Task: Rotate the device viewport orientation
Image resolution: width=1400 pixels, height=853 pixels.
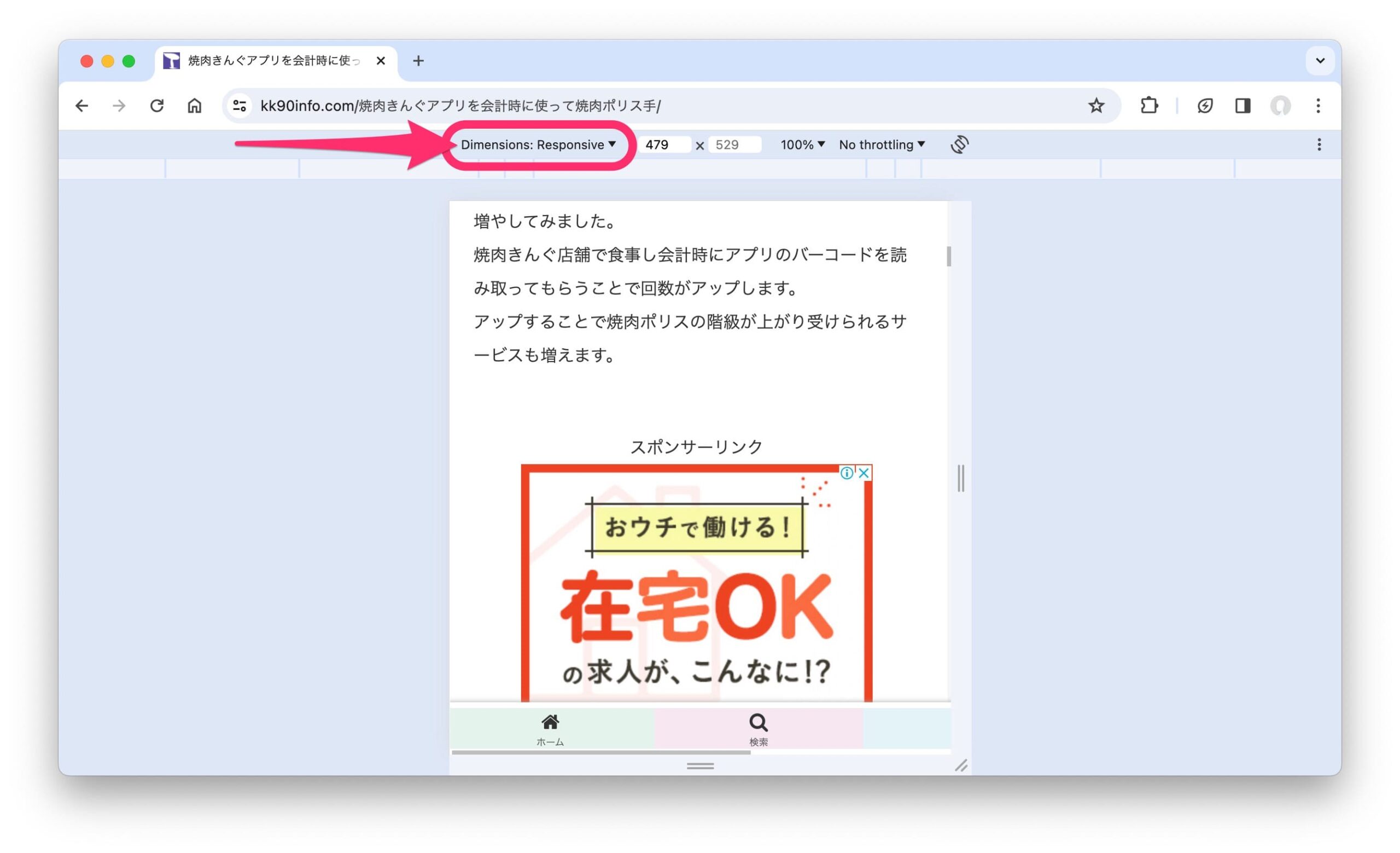Action: [x=960, y=144]
